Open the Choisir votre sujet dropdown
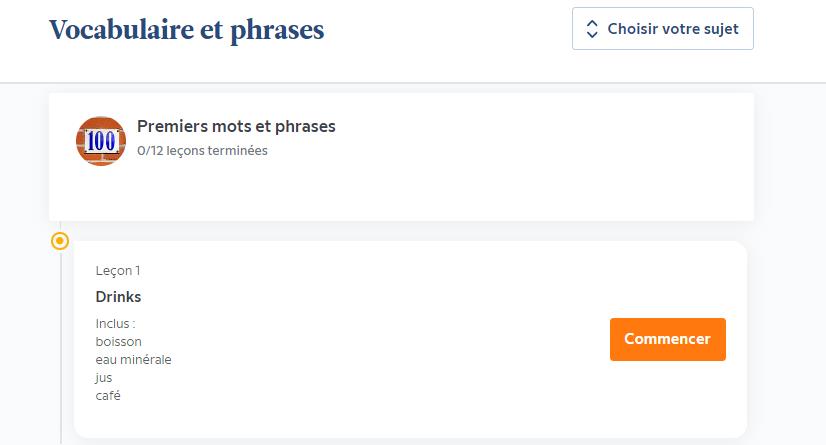 click(x=663, y=28)
